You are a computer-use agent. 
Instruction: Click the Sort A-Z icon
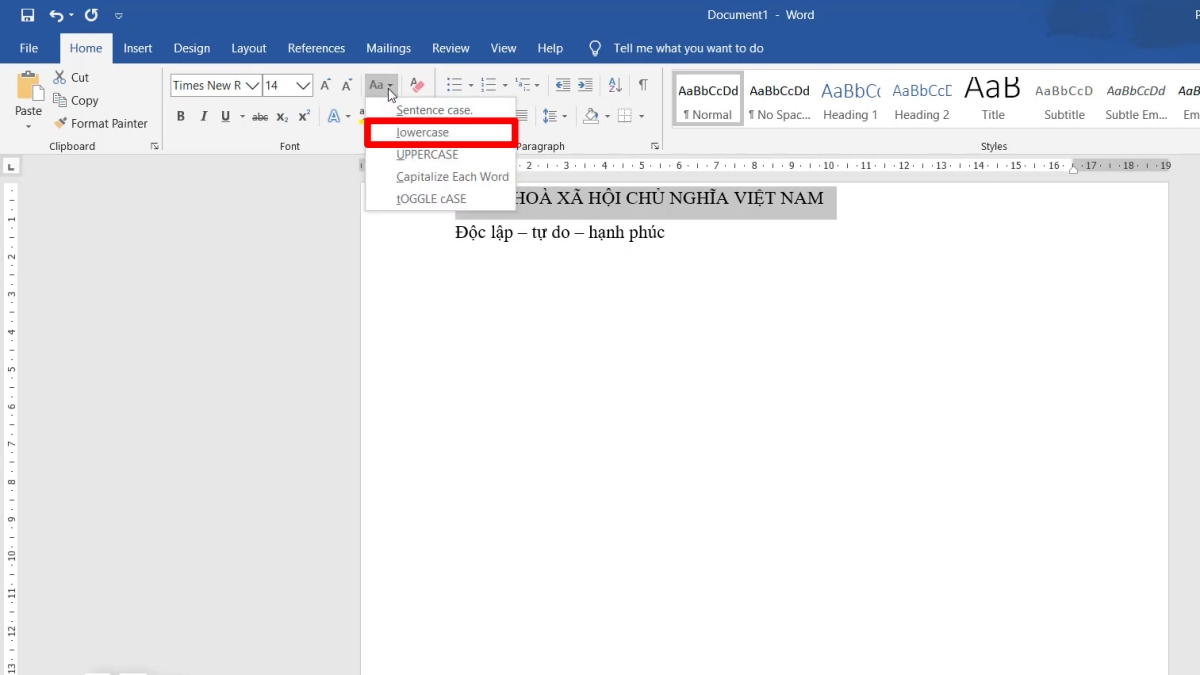[615, 86]
